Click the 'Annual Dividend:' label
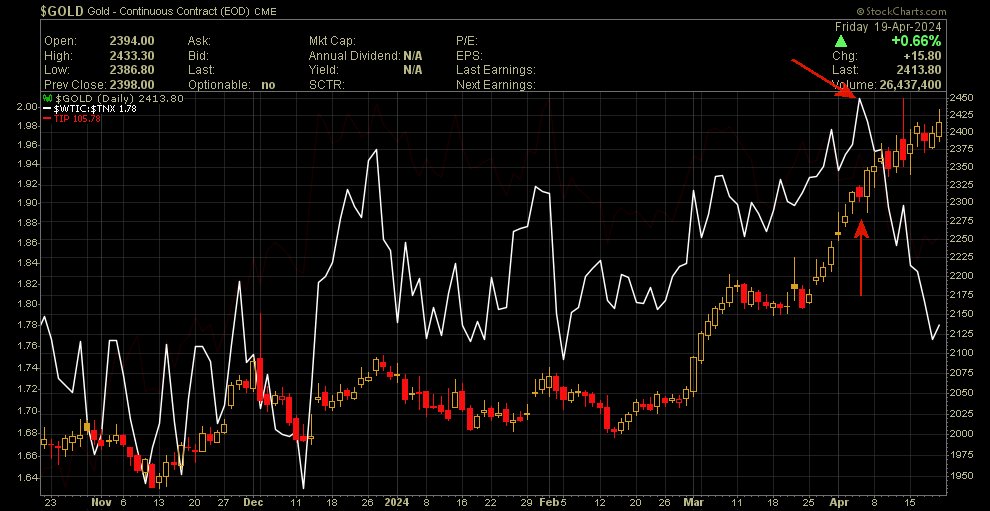Viewport: 990px width, 511px height. [x=354, y=56]
